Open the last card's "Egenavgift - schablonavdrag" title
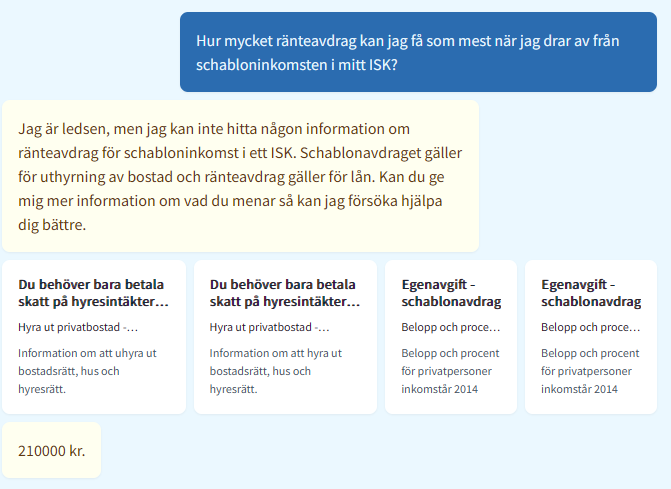This screenshot has height=489, width=671. coord(591,292)
